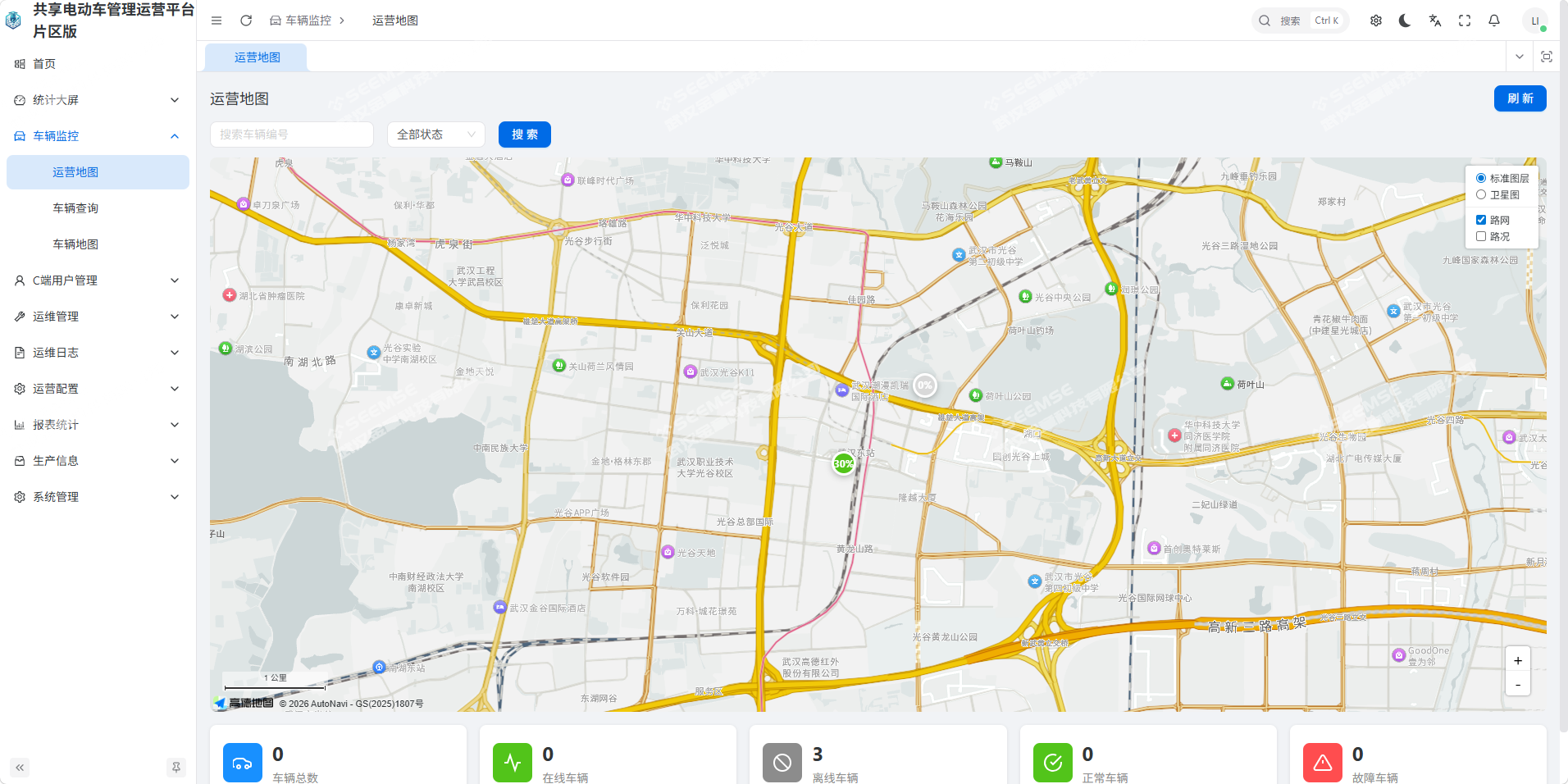Click the green online vehicles icon
Screen dimensions: 1568x784
pos(513,763)
